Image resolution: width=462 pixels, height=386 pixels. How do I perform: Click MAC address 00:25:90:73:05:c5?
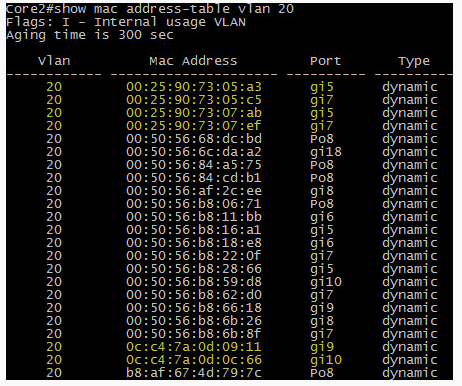coord(194,100)
